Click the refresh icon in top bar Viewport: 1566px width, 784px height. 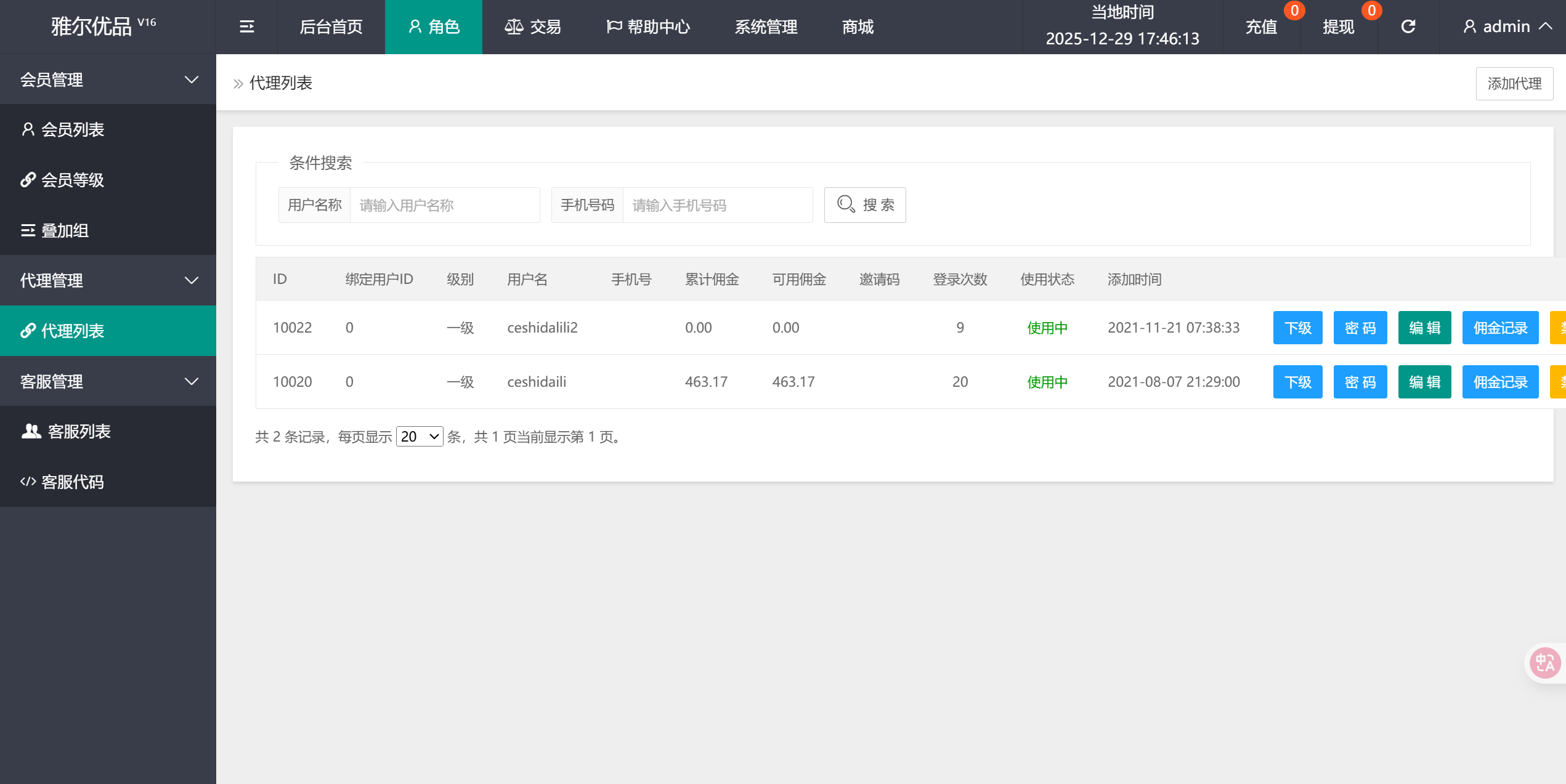(x=1408, y=26)
